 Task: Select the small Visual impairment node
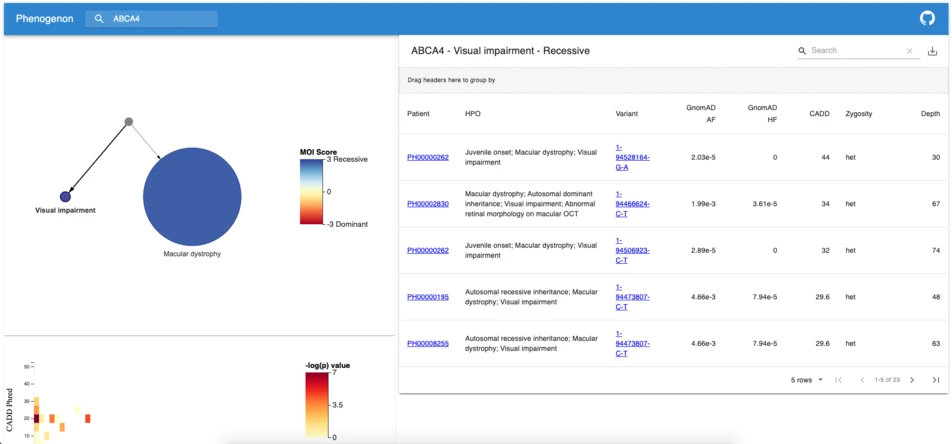pos(65,196)
